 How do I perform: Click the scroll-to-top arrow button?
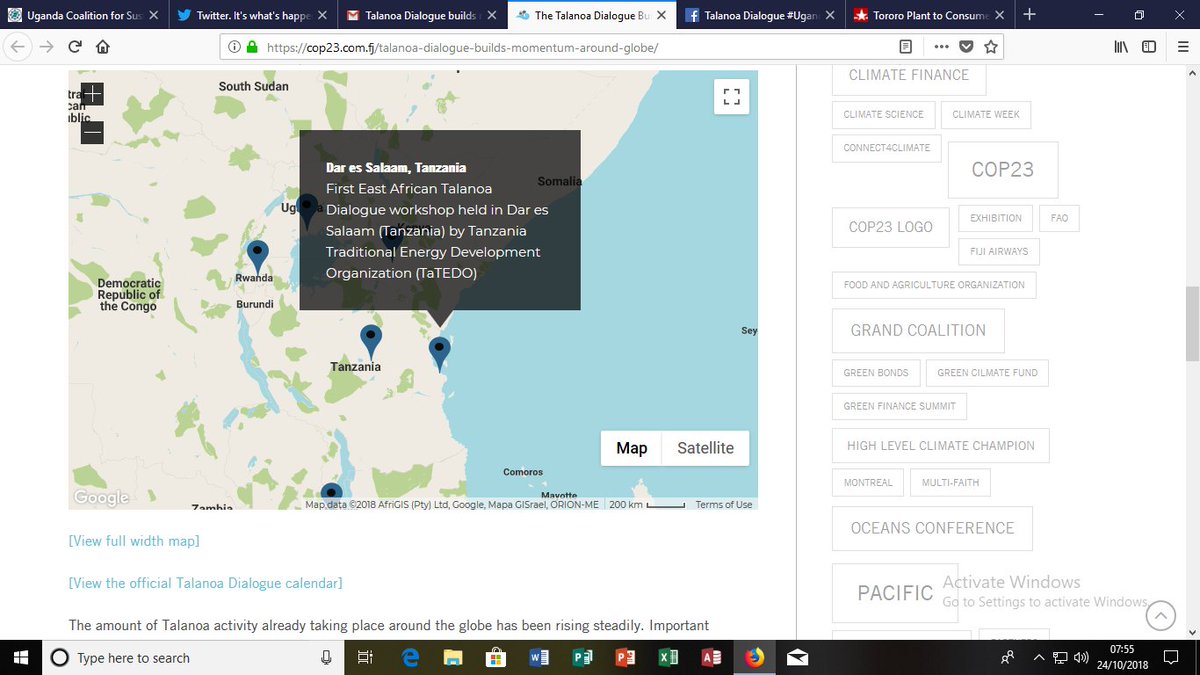click(x=1160, y=616)
